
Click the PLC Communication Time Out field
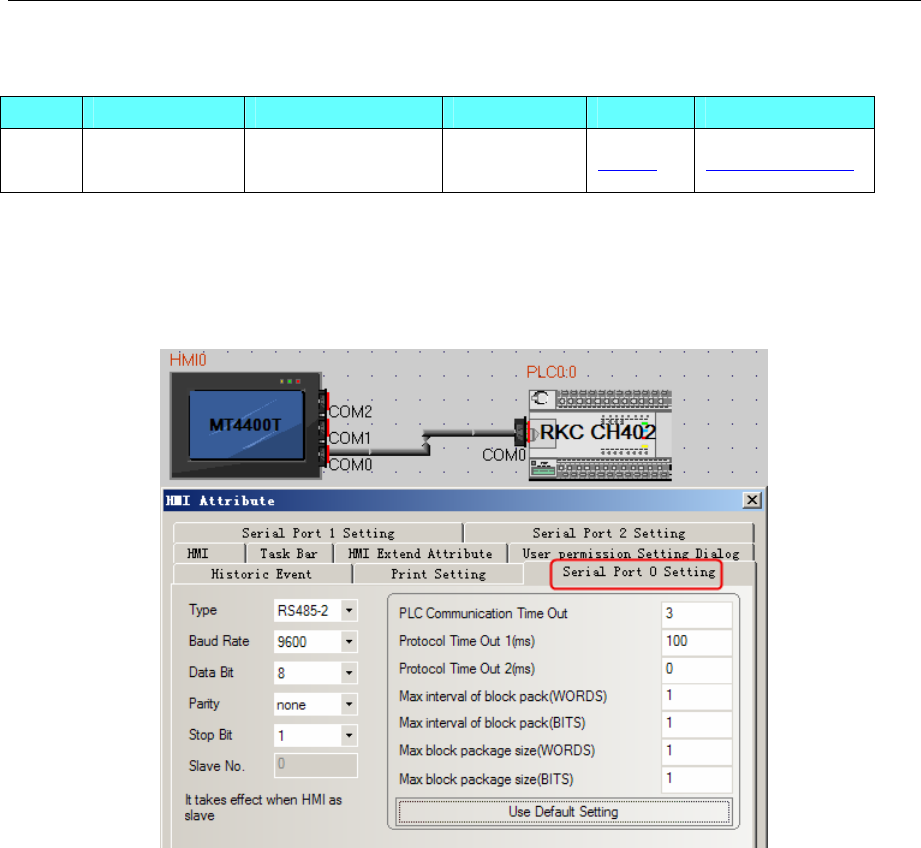[697, 614]
